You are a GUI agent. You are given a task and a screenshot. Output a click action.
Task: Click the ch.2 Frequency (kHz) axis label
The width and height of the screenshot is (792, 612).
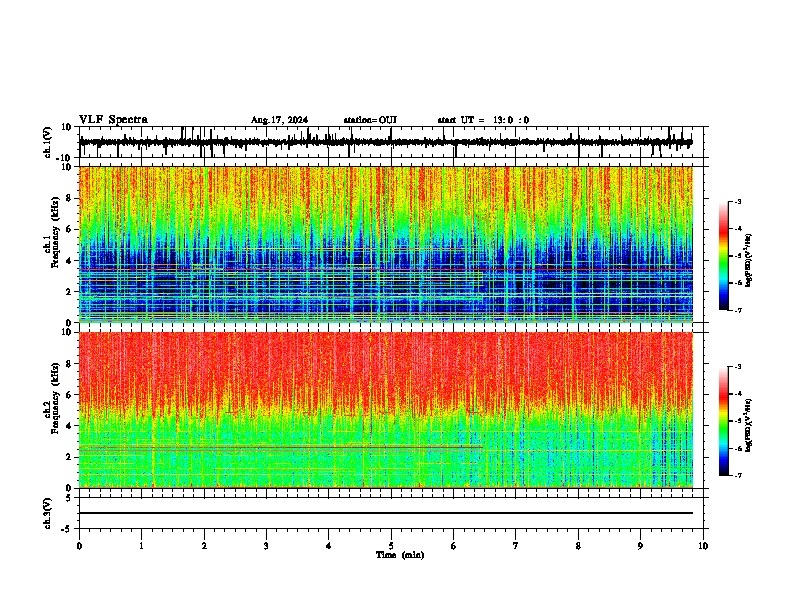tap(53, 398)
